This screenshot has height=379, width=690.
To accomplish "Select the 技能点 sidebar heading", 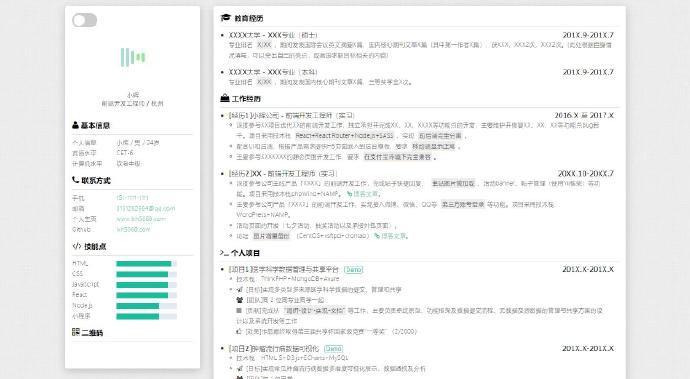I will click(95, 247).
